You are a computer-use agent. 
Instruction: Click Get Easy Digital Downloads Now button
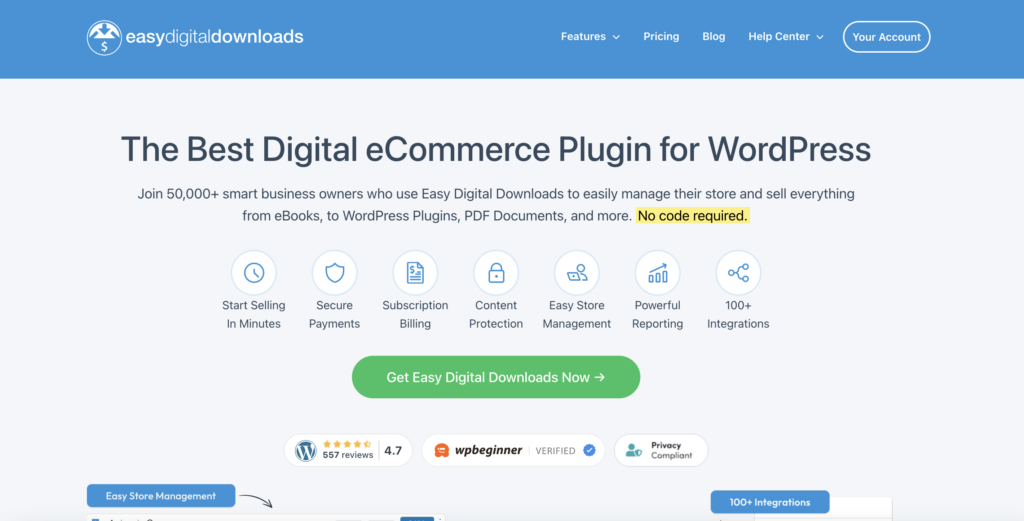pyautogui.click(x=496, y=377)
